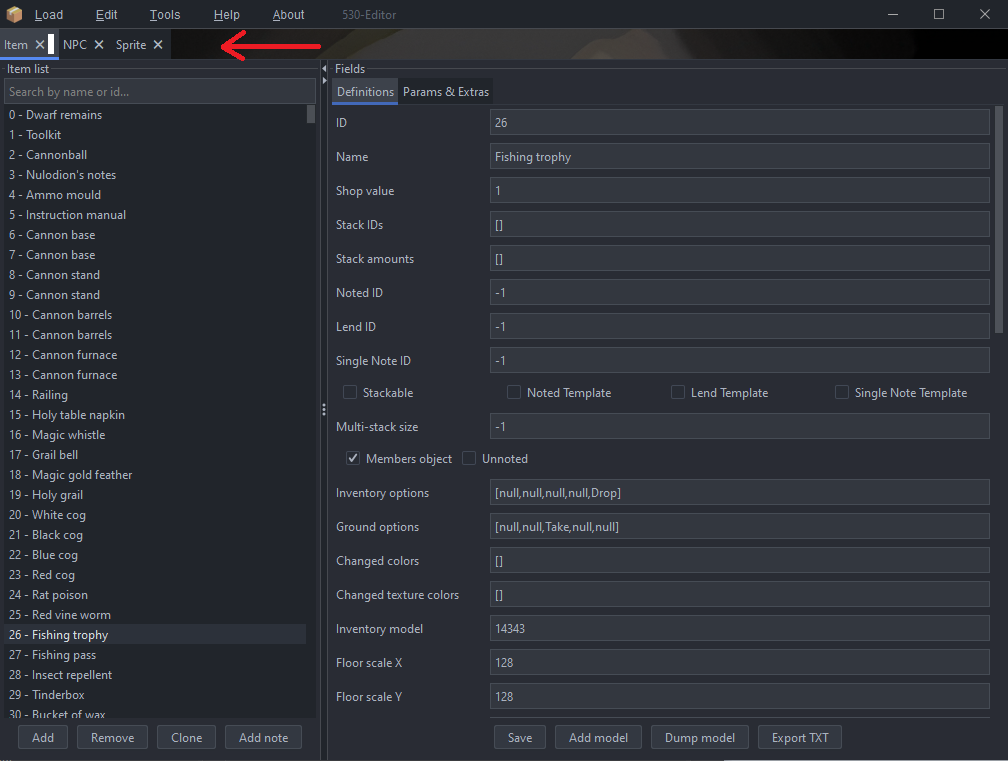The height and width of the screenshot is (761, 1008).
Task: Switch to the NPC tab
Action: click(x=75, y=45)
